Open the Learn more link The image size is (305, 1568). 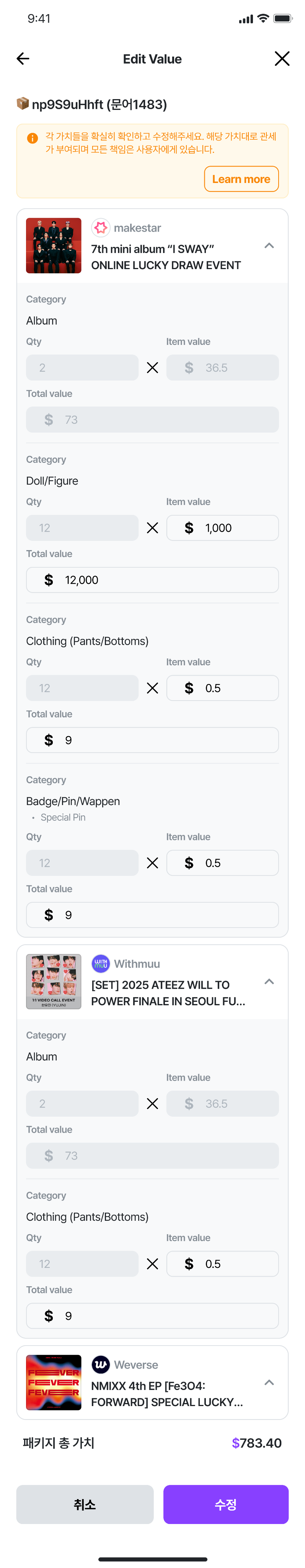(241, 179)
